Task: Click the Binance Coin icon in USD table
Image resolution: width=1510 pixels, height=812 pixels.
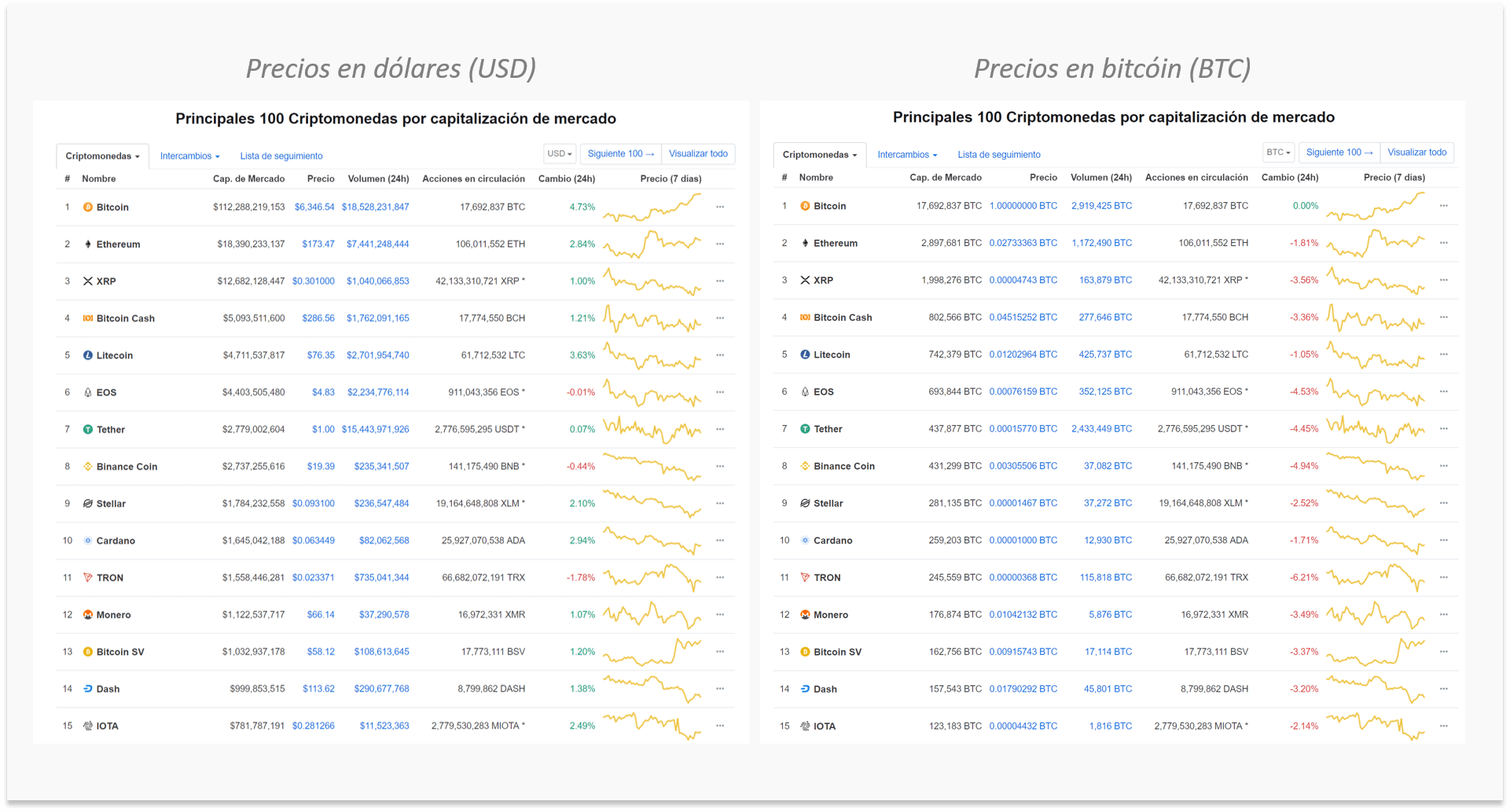Action: tap(88, 467)
